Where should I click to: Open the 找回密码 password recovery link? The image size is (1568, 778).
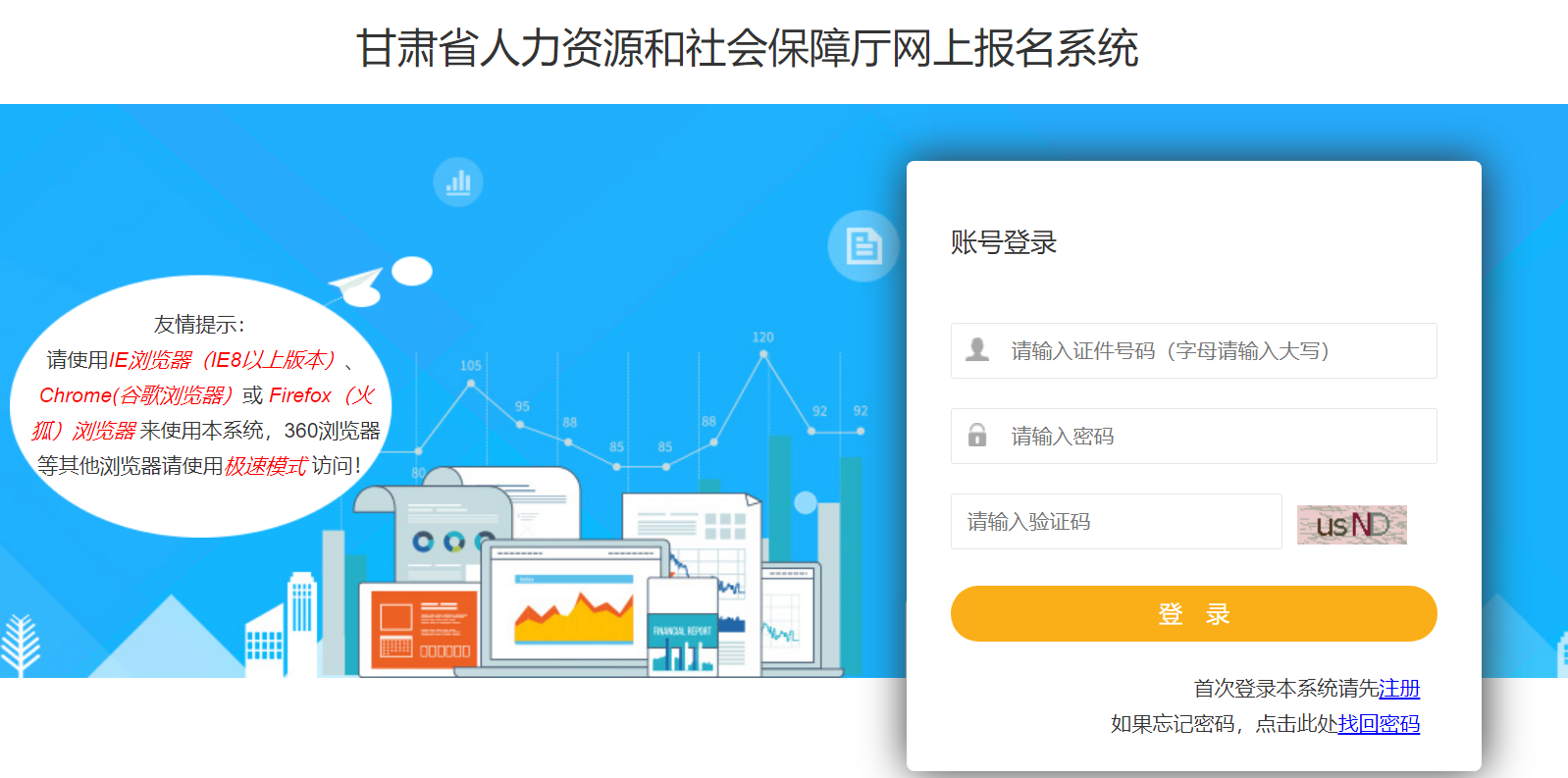(x=1379, y=723)
